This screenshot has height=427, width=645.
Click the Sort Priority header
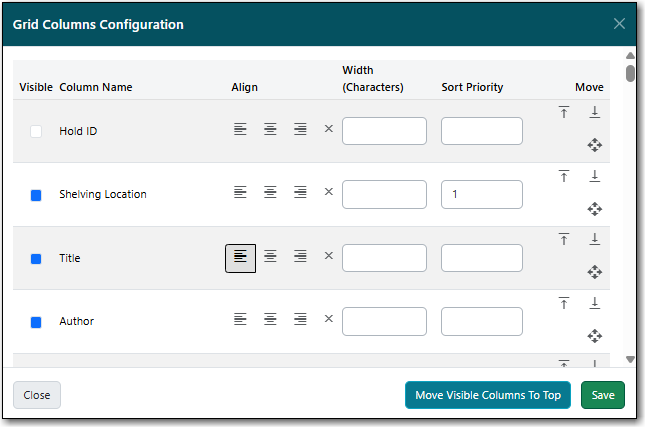472,87
